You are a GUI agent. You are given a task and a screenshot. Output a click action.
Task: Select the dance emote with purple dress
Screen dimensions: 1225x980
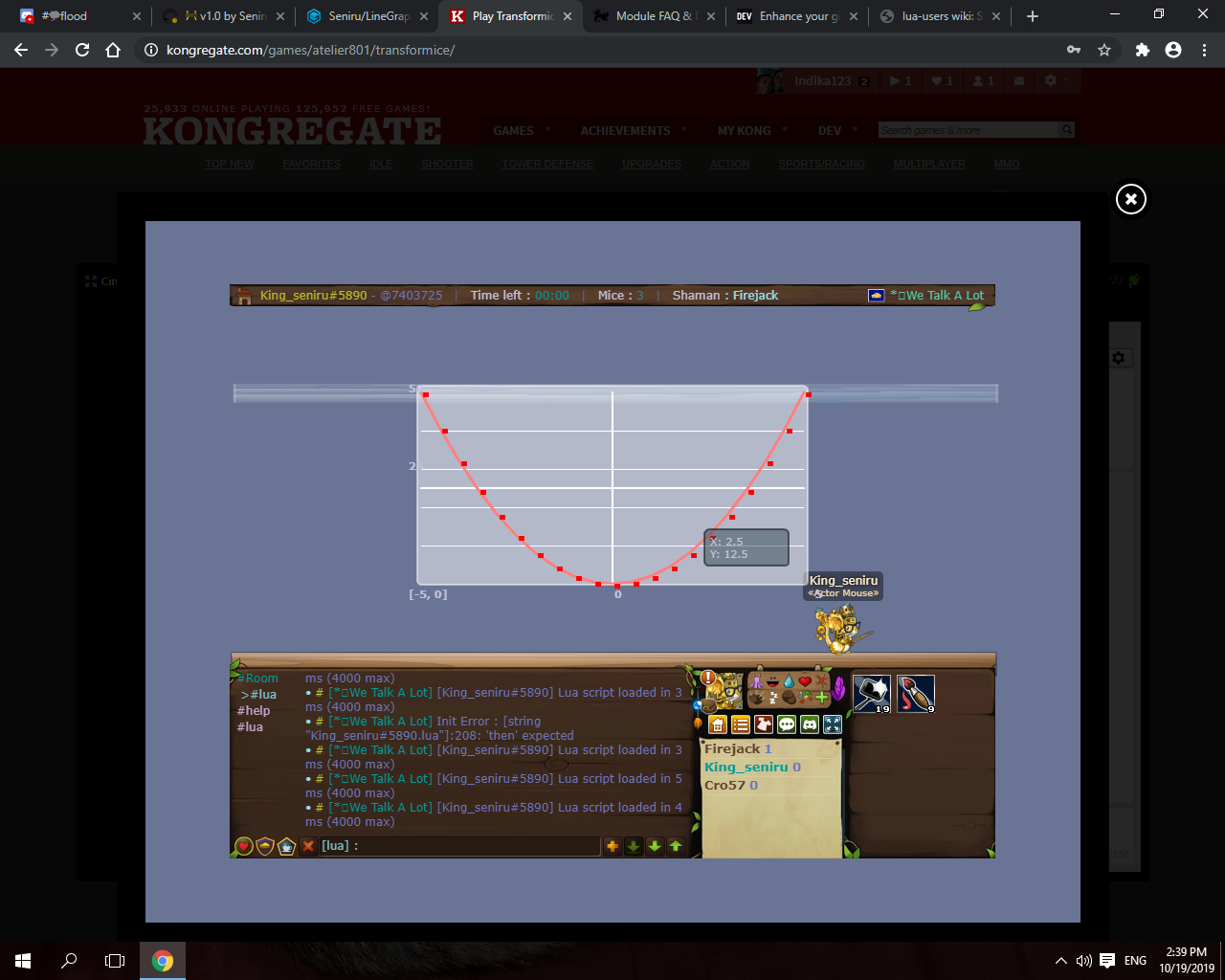[757, 681]
